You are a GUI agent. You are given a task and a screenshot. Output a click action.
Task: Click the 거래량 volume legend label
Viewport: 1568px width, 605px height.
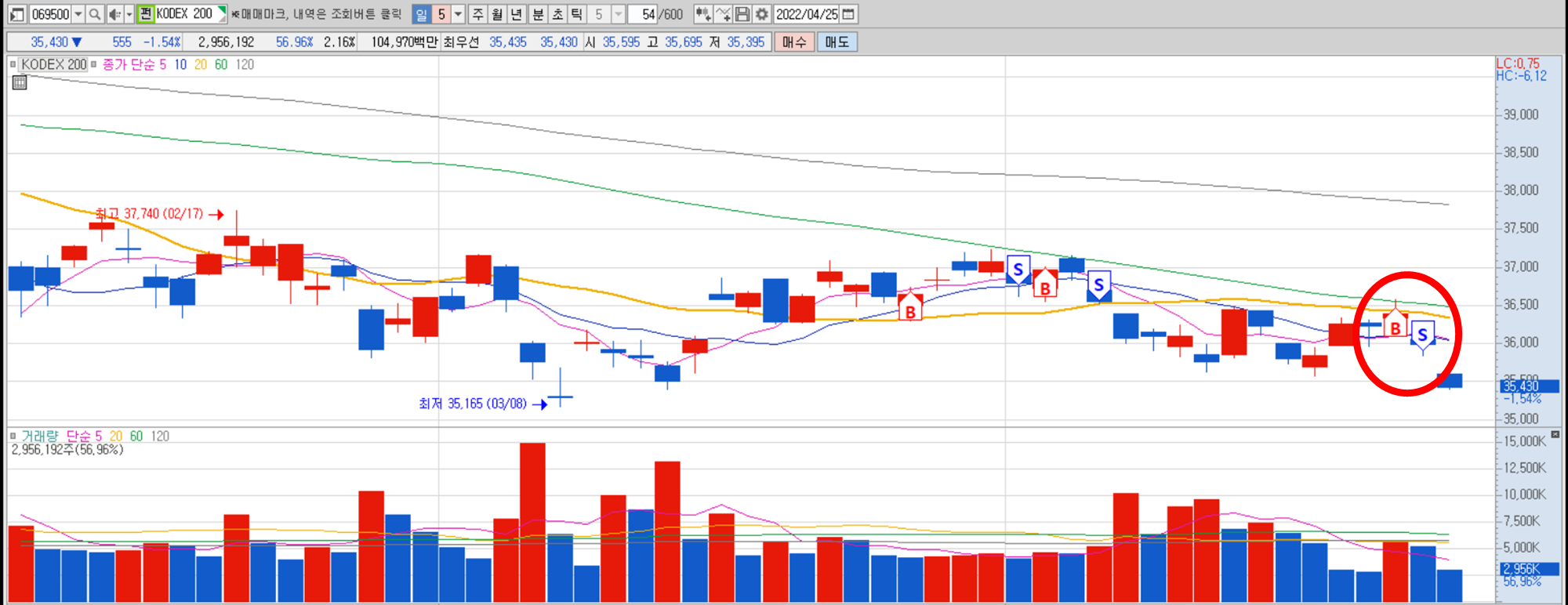[x=40, y=436]
